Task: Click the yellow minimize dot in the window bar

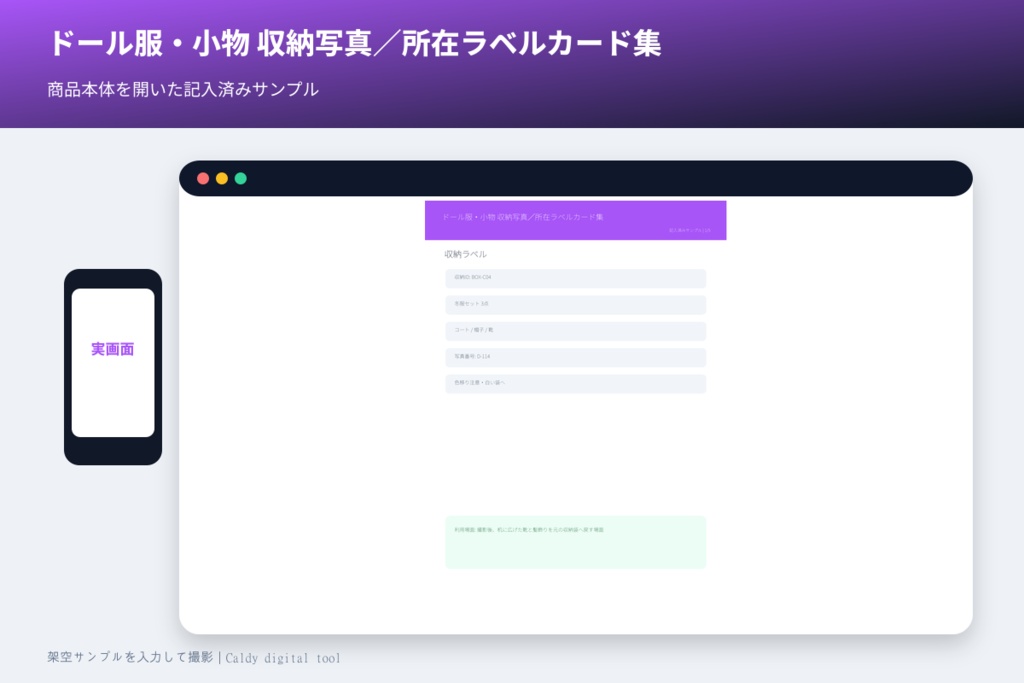Action: click(222, 178)
